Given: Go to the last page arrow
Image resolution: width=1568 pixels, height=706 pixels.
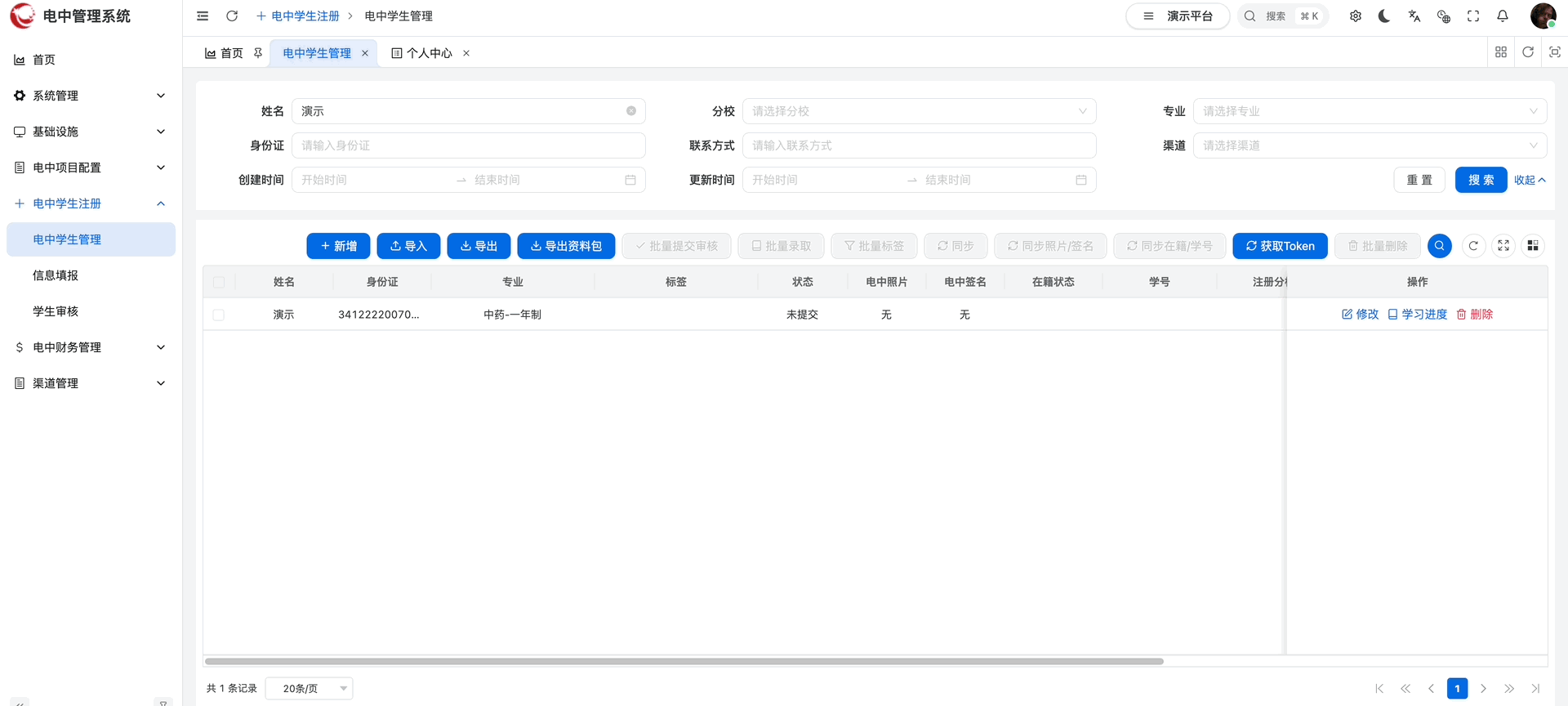Looking at the screenshot, I should [x=1535, y=689].
